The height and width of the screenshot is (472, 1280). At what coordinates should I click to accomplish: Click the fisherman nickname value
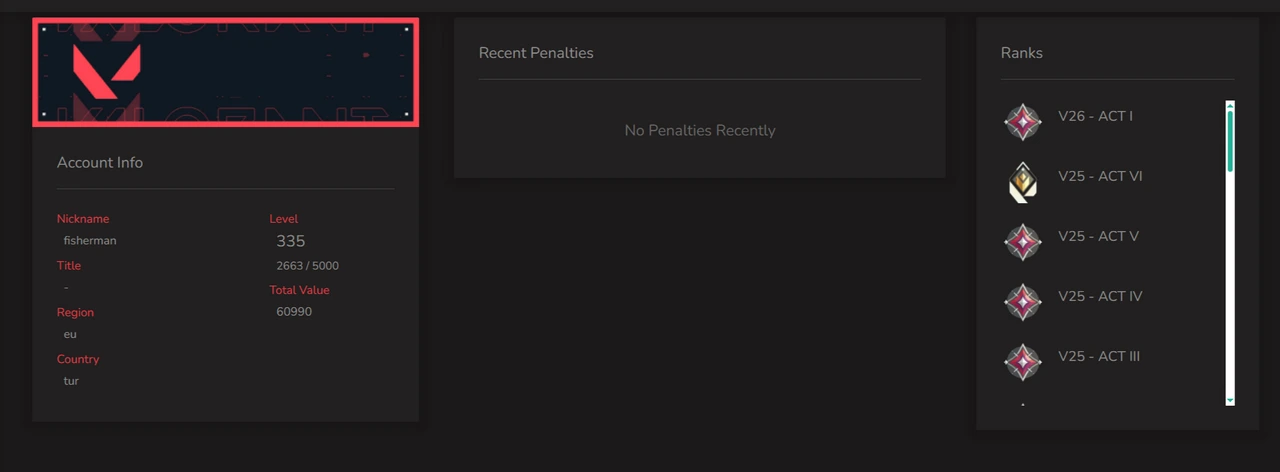[x=90, y=240]
